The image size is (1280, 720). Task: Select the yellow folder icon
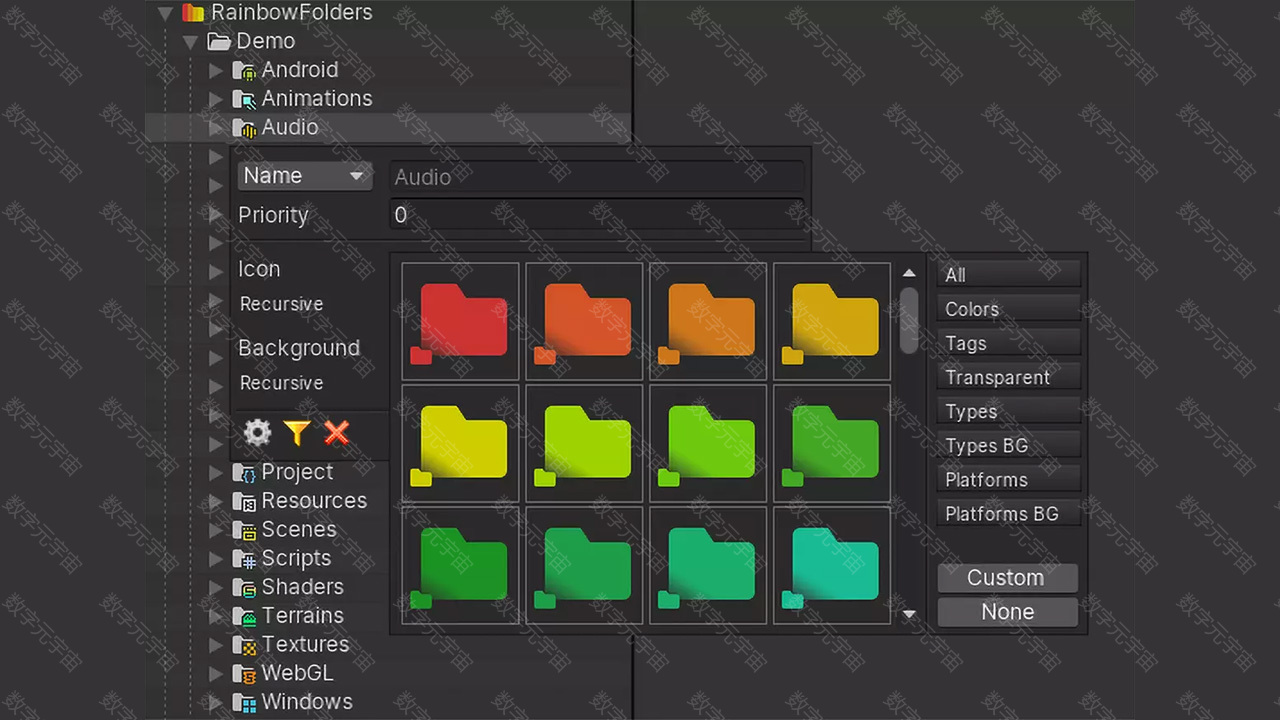460,443
